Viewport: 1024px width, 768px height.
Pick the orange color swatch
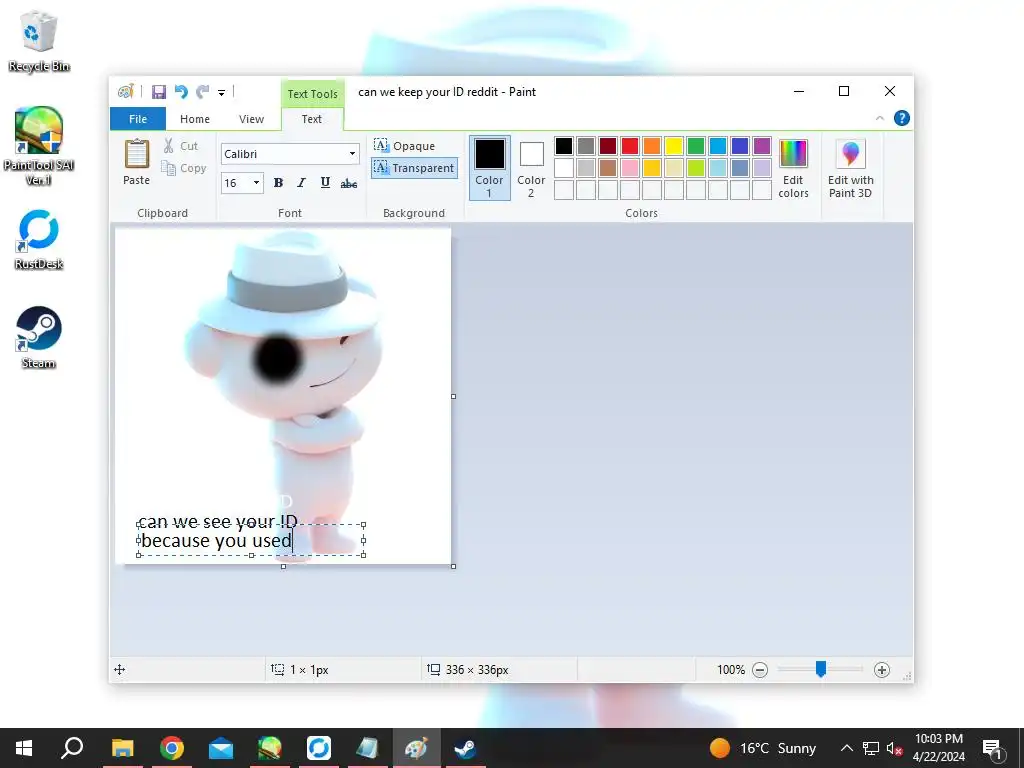point(652,146)
